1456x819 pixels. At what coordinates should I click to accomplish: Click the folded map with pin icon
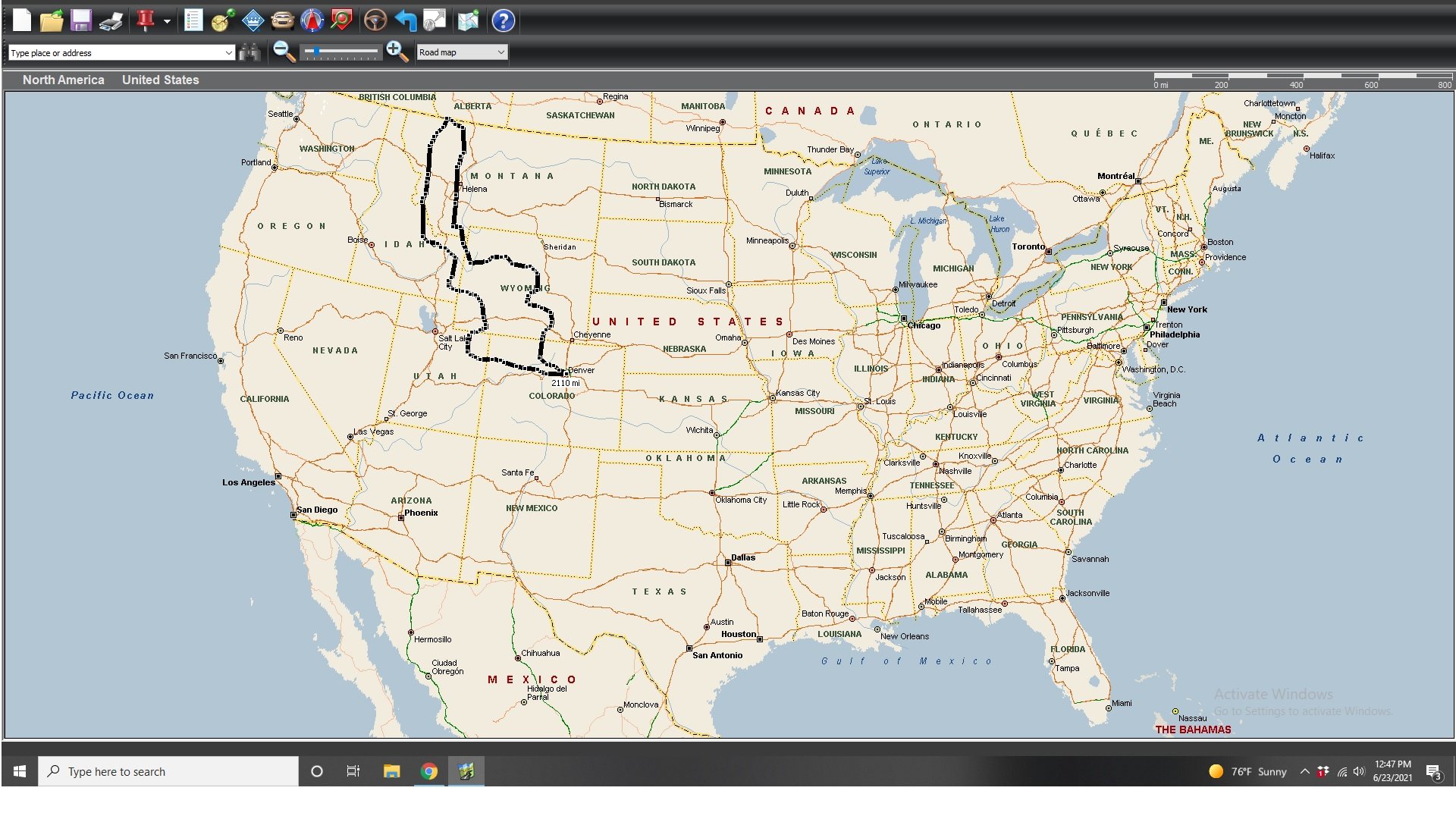469,20
